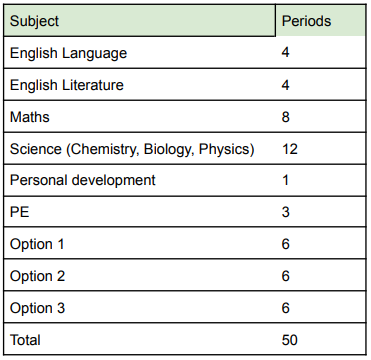
Task: Select the English Language periods value 4
Action: tap(285, 53)
